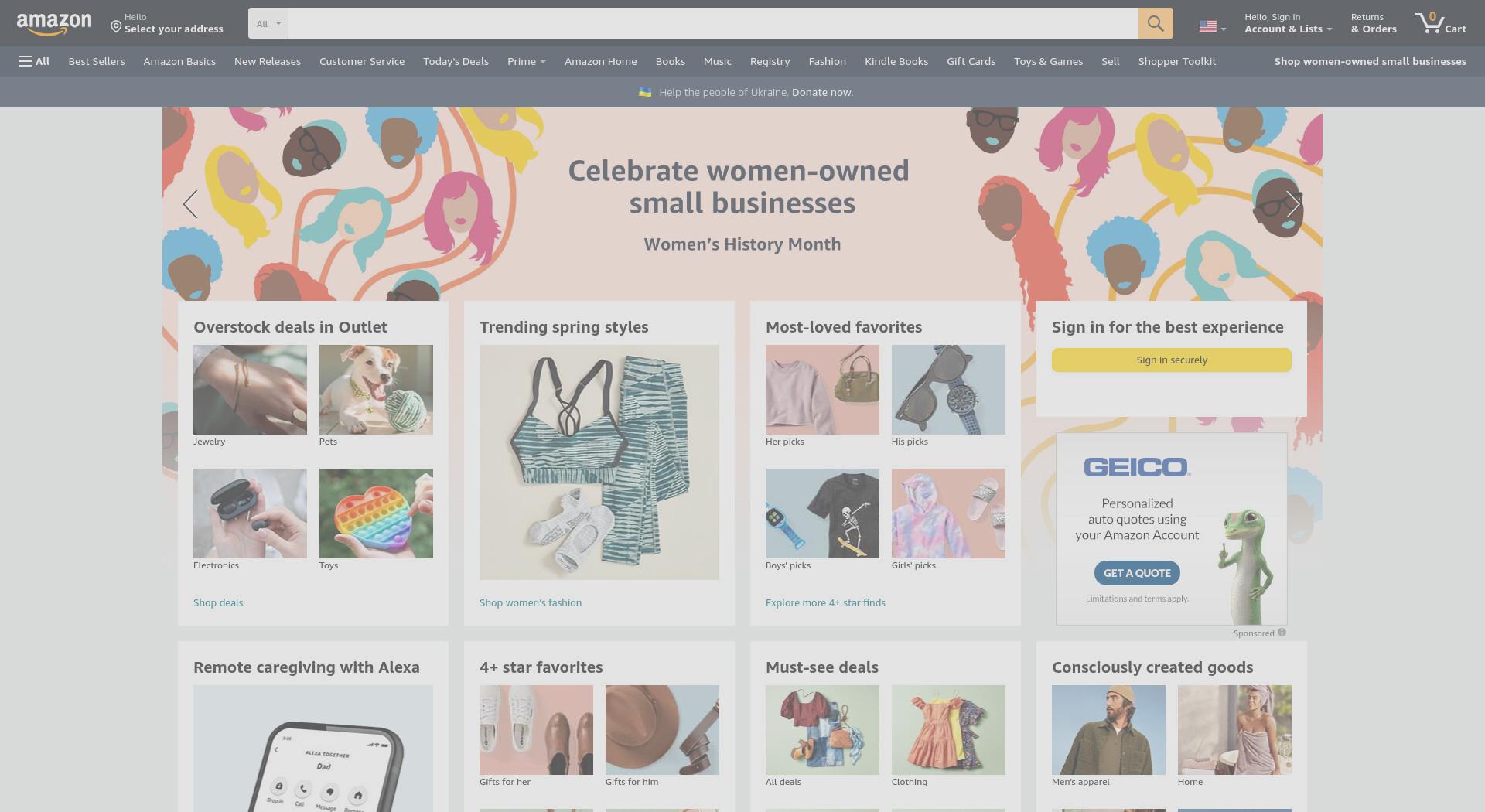Open the Toys pop-it heart thumbnail
Image resolution: width=1485 pixels, height=812 pixels.
pos(376,513)
